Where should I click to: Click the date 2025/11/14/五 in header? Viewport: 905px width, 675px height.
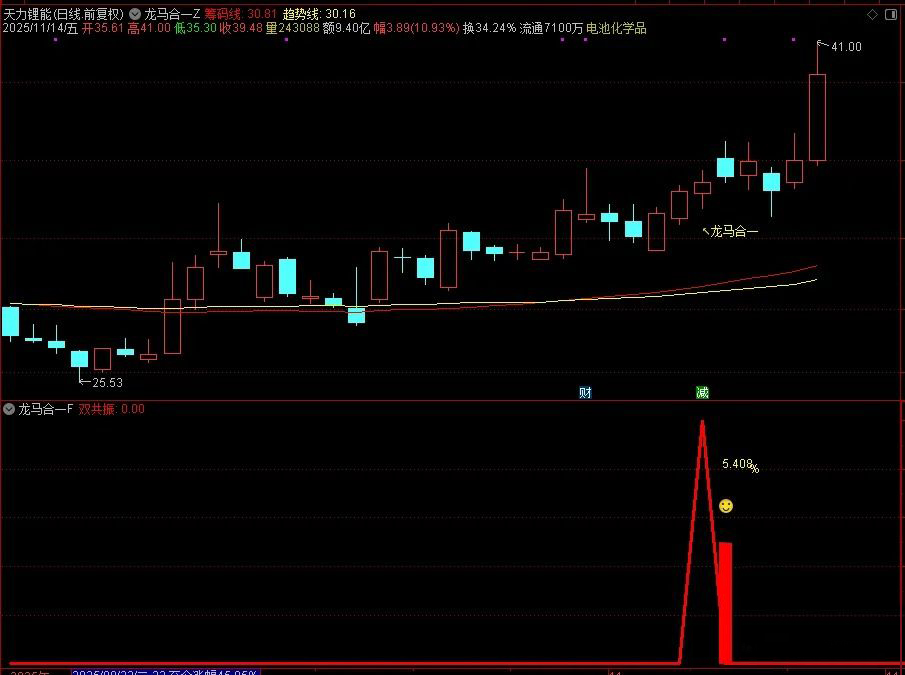(40, 28)
